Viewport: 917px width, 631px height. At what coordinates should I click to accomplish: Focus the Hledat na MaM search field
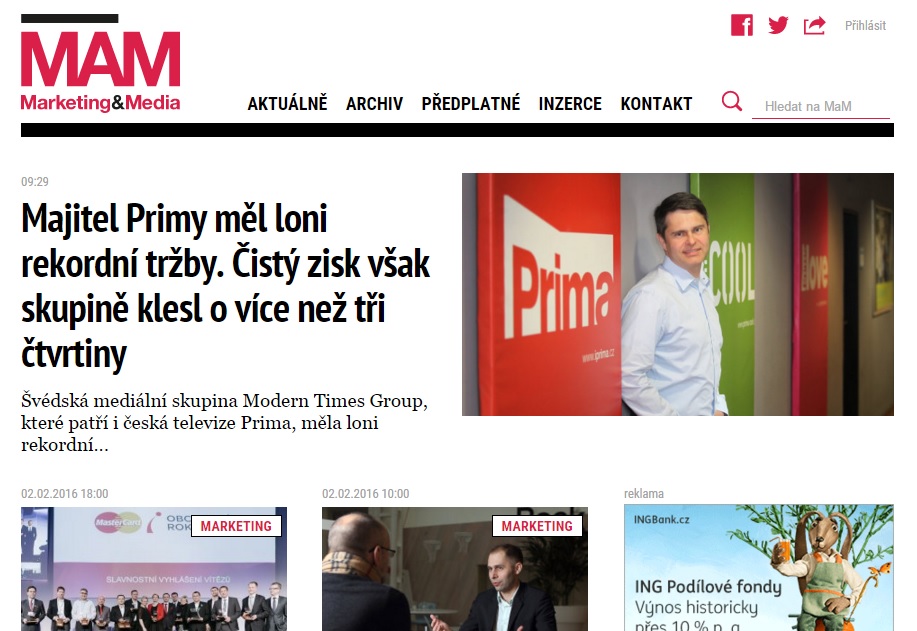(821, 106)
